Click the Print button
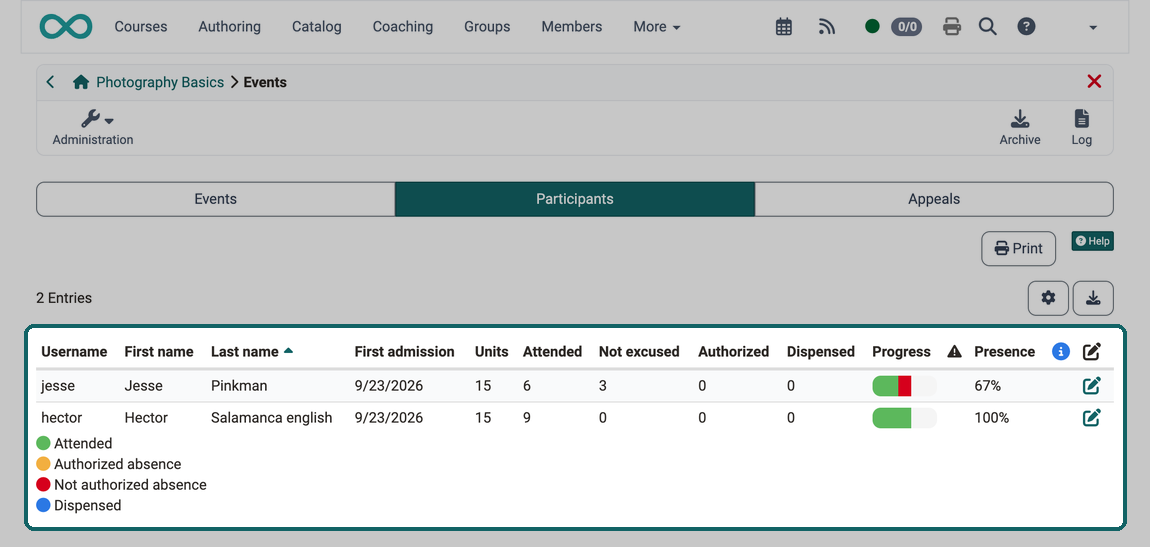Viewport: 1150px width, 547px height. tap(1019, 249)
